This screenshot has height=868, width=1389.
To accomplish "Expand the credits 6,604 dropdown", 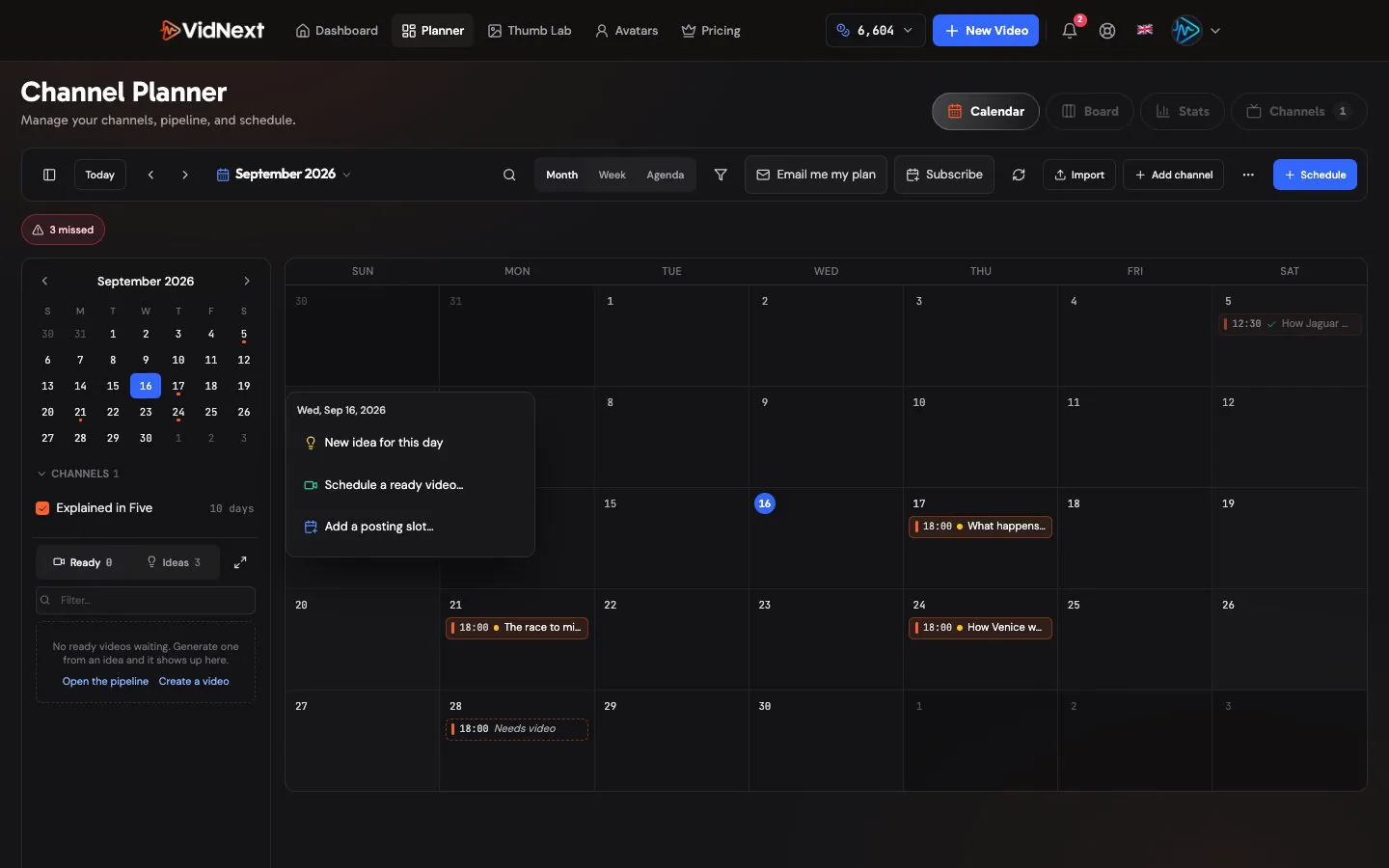I will (x=875, y=31).
